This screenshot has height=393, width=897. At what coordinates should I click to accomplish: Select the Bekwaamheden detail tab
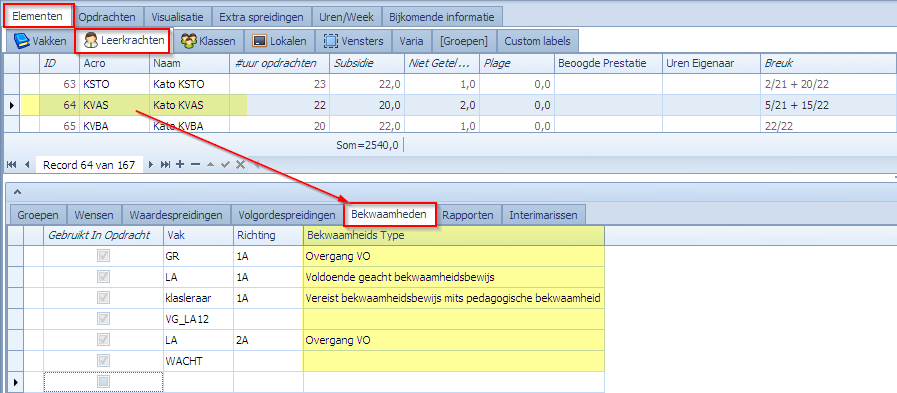[389, 215]
